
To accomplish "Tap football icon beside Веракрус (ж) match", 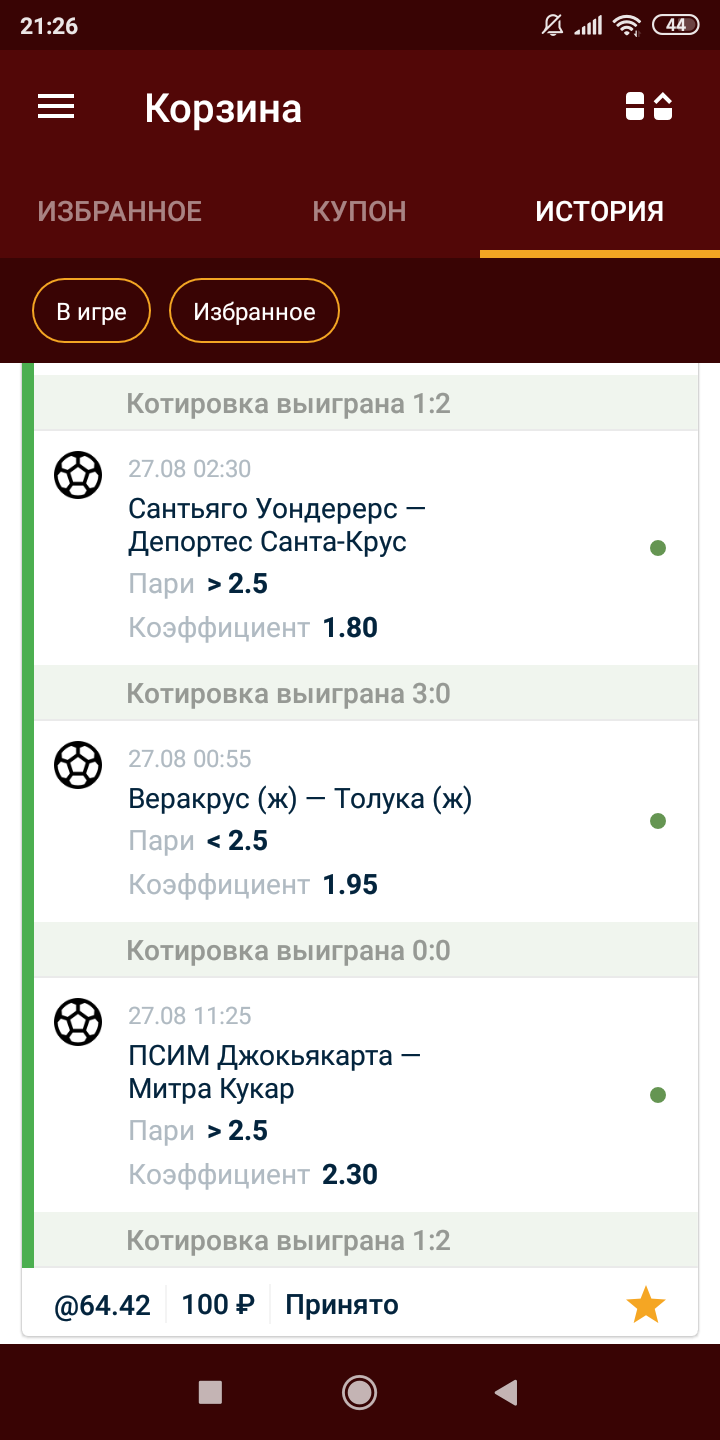I will click(78, 765).
